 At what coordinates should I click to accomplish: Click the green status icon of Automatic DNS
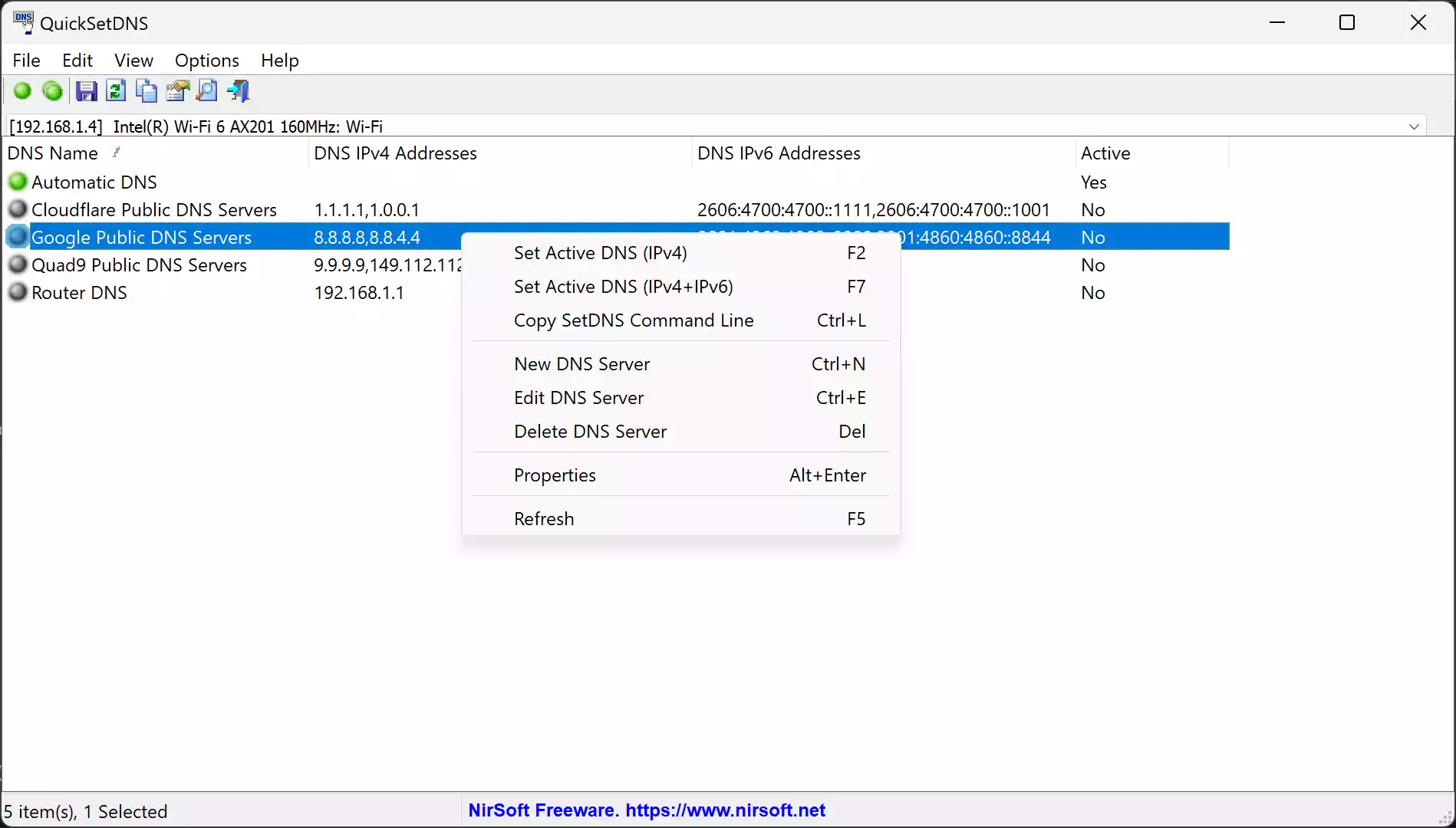pyautogui.click(x=18, y=182)
